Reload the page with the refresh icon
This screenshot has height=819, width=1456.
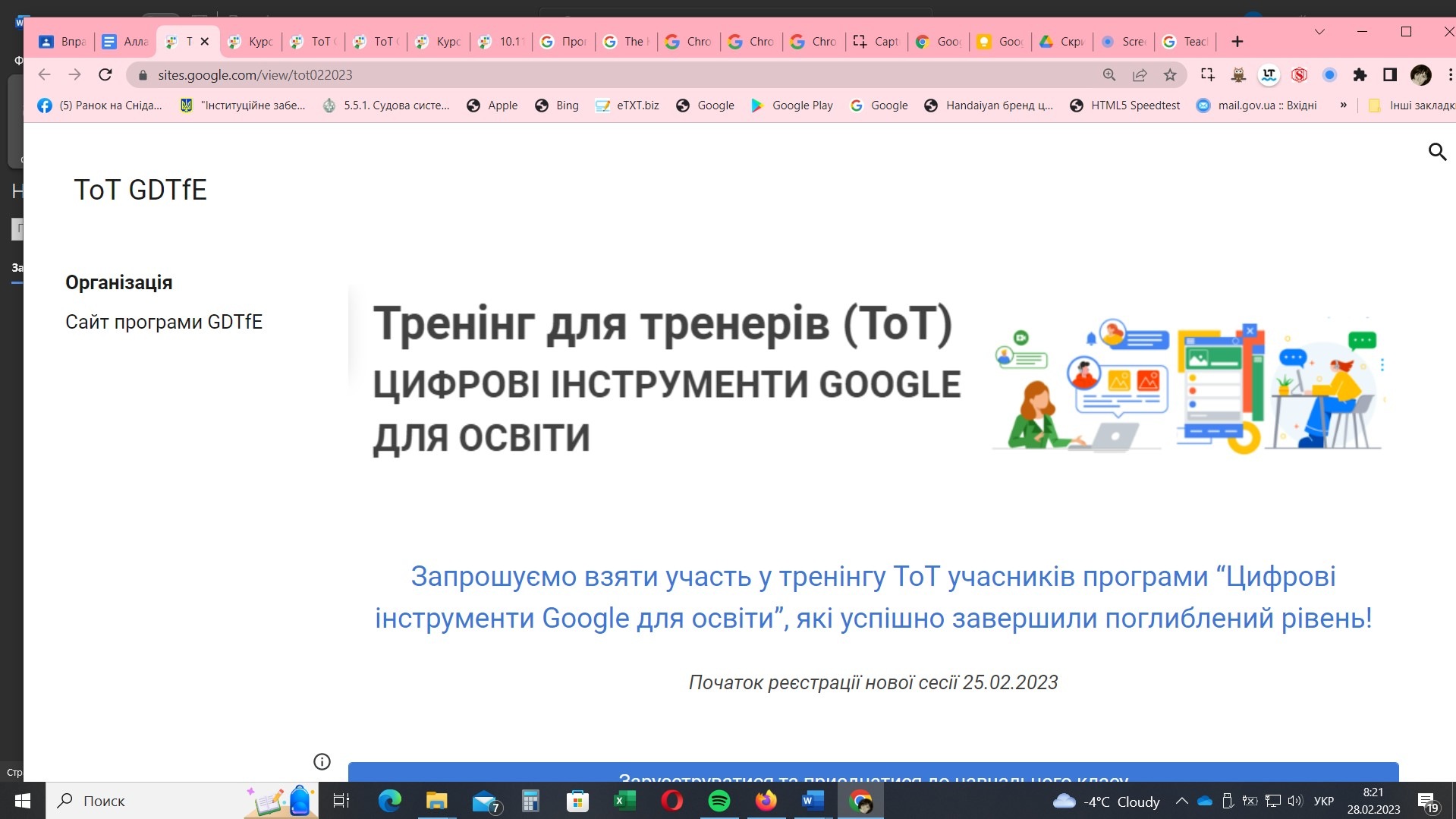pos(105,74)
